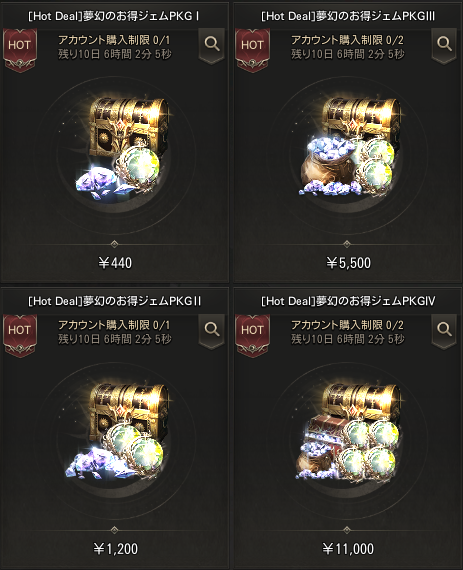Click the title [Hot Deal]夢幻のお得ジェムPKG II
The height and width of the screenshot is (570, 463).
[114, 301]
